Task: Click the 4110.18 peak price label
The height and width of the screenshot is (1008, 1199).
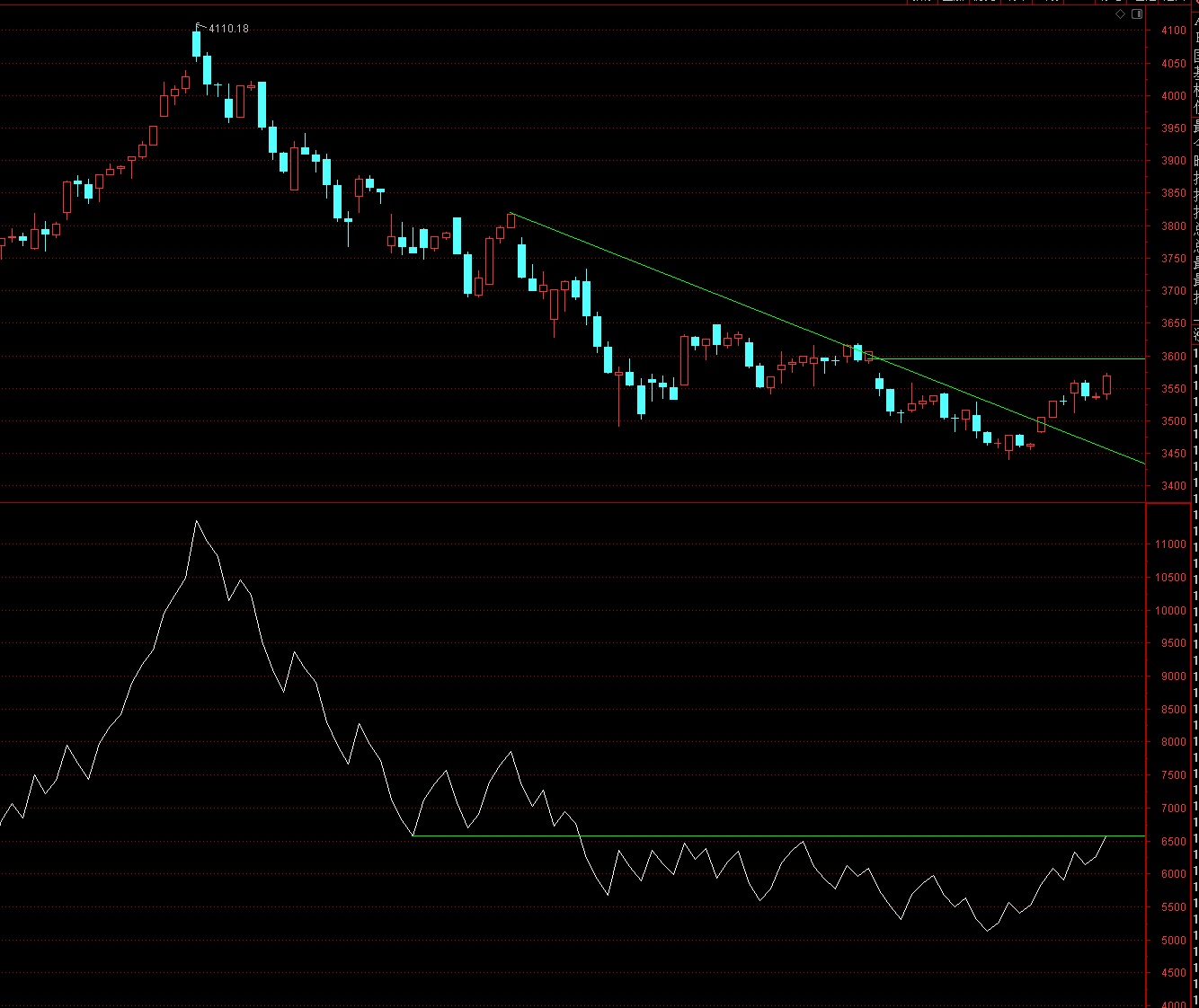Action: coord(228,29)
